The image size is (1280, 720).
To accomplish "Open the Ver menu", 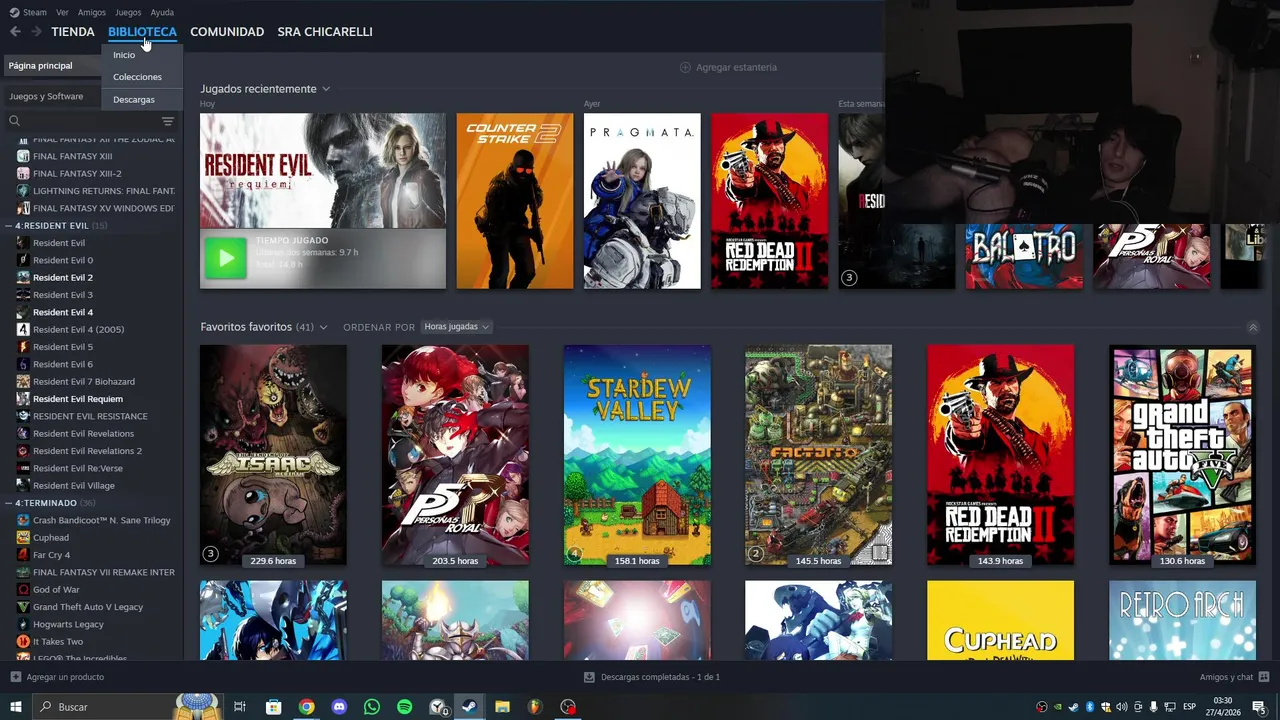I will click(62, 12).
